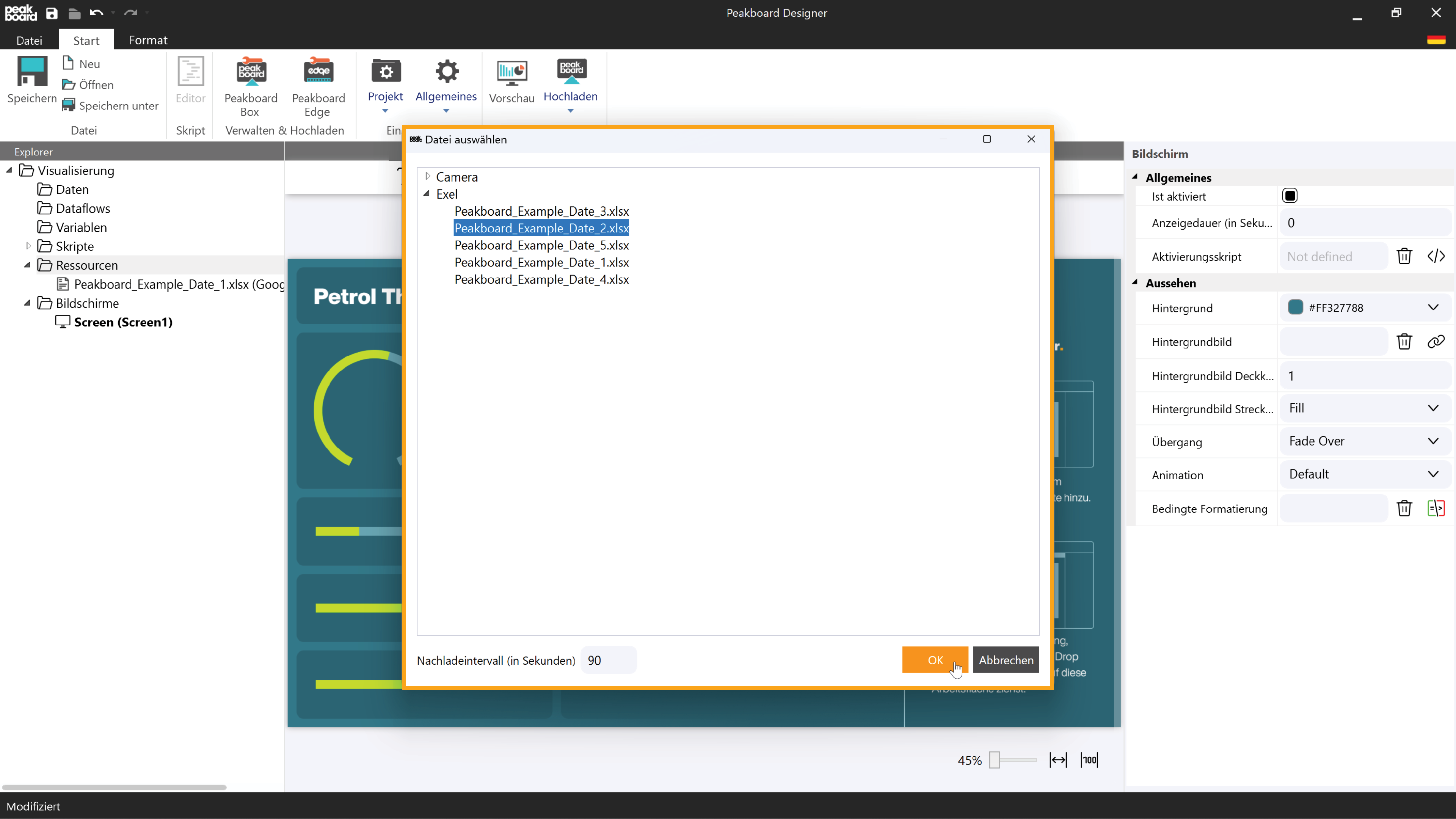This screenshot has width=1456, height=819.
Task: Open the Animation Default dropdown
Action: point(1365,474)
